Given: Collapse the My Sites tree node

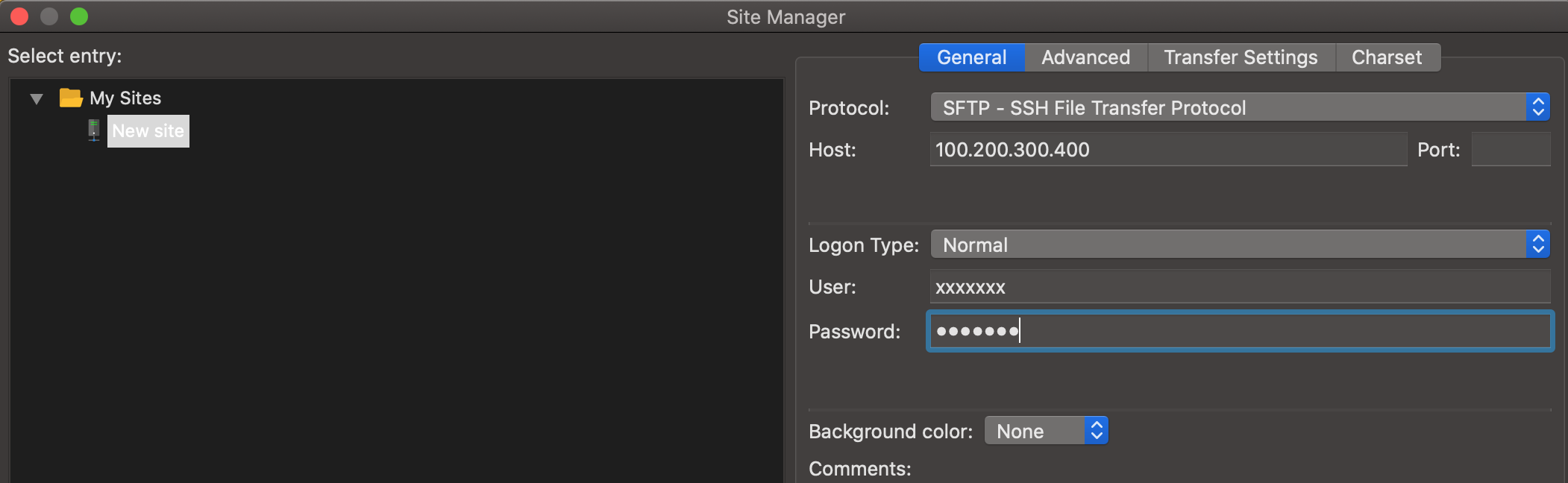Looking at the screenshot, I should click(37, 98).
